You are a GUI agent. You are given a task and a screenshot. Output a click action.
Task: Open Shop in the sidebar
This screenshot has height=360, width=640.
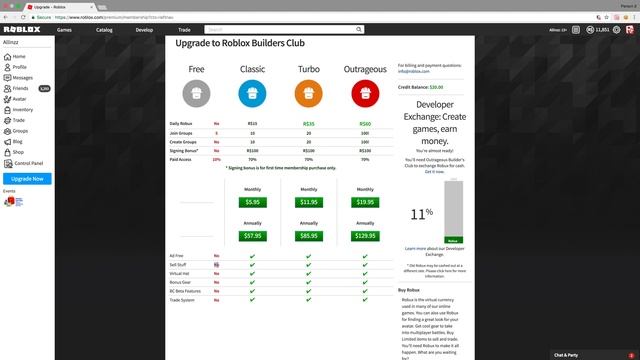[x=14, y=152]
